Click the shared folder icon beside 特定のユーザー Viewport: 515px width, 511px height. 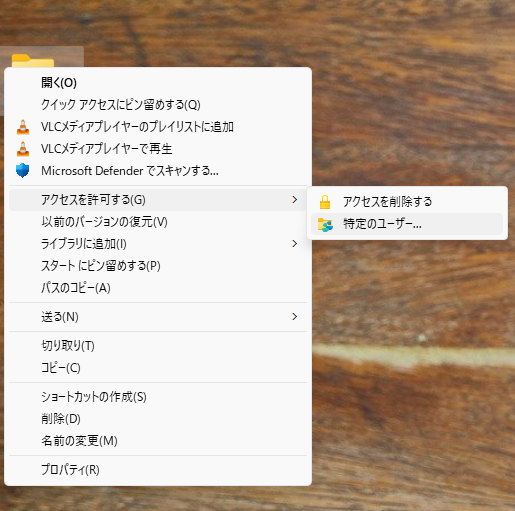325,224
